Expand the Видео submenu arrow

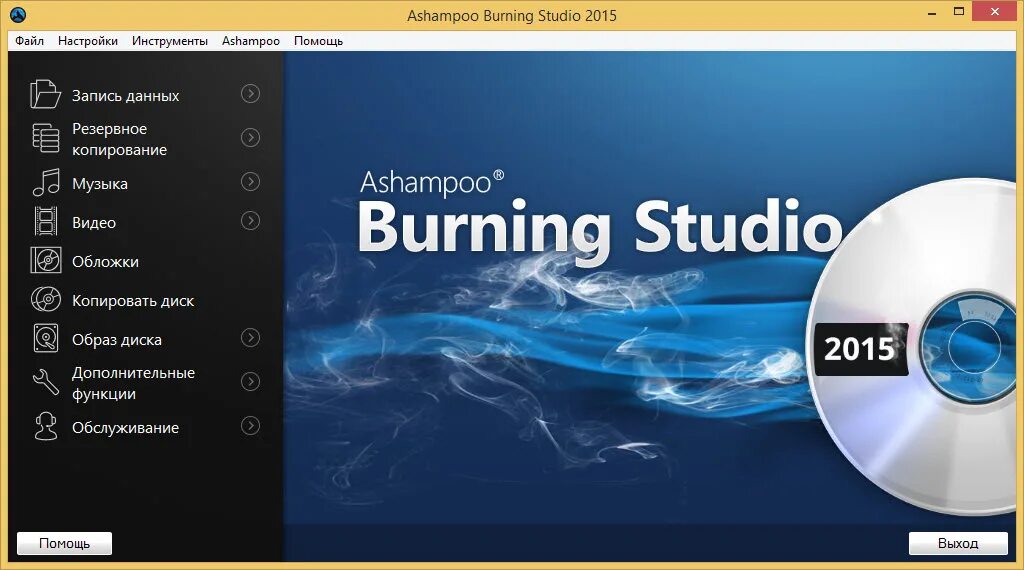[250, 221]
